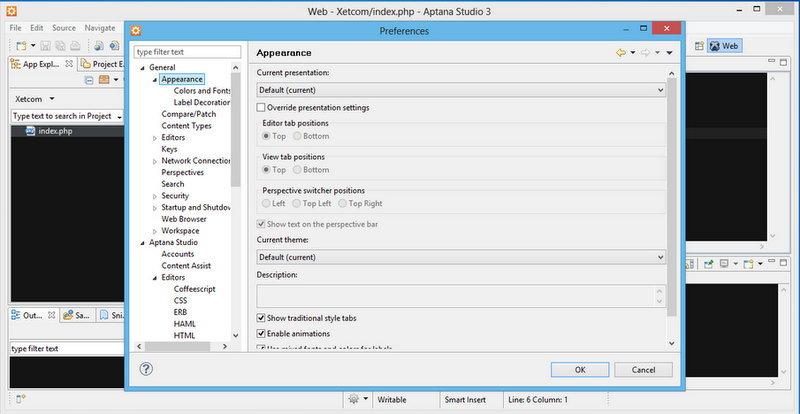Open the Source menu
The width and height of the screenshot is (800, 414).
click(x=64, y=28)
